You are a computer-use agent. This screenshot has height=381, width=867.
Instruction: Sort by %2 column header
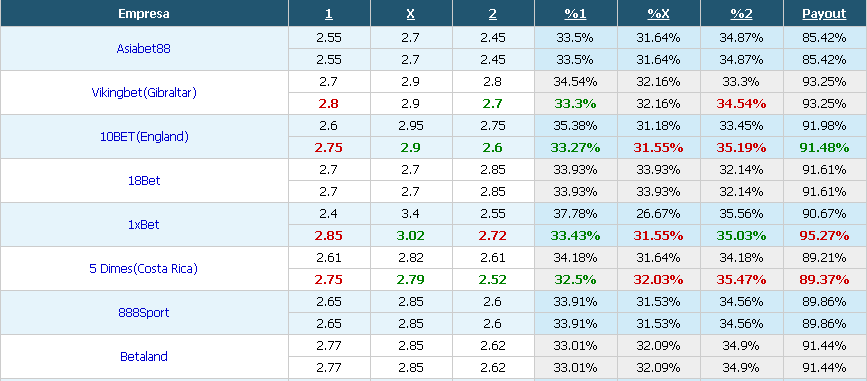coord(741,14)
